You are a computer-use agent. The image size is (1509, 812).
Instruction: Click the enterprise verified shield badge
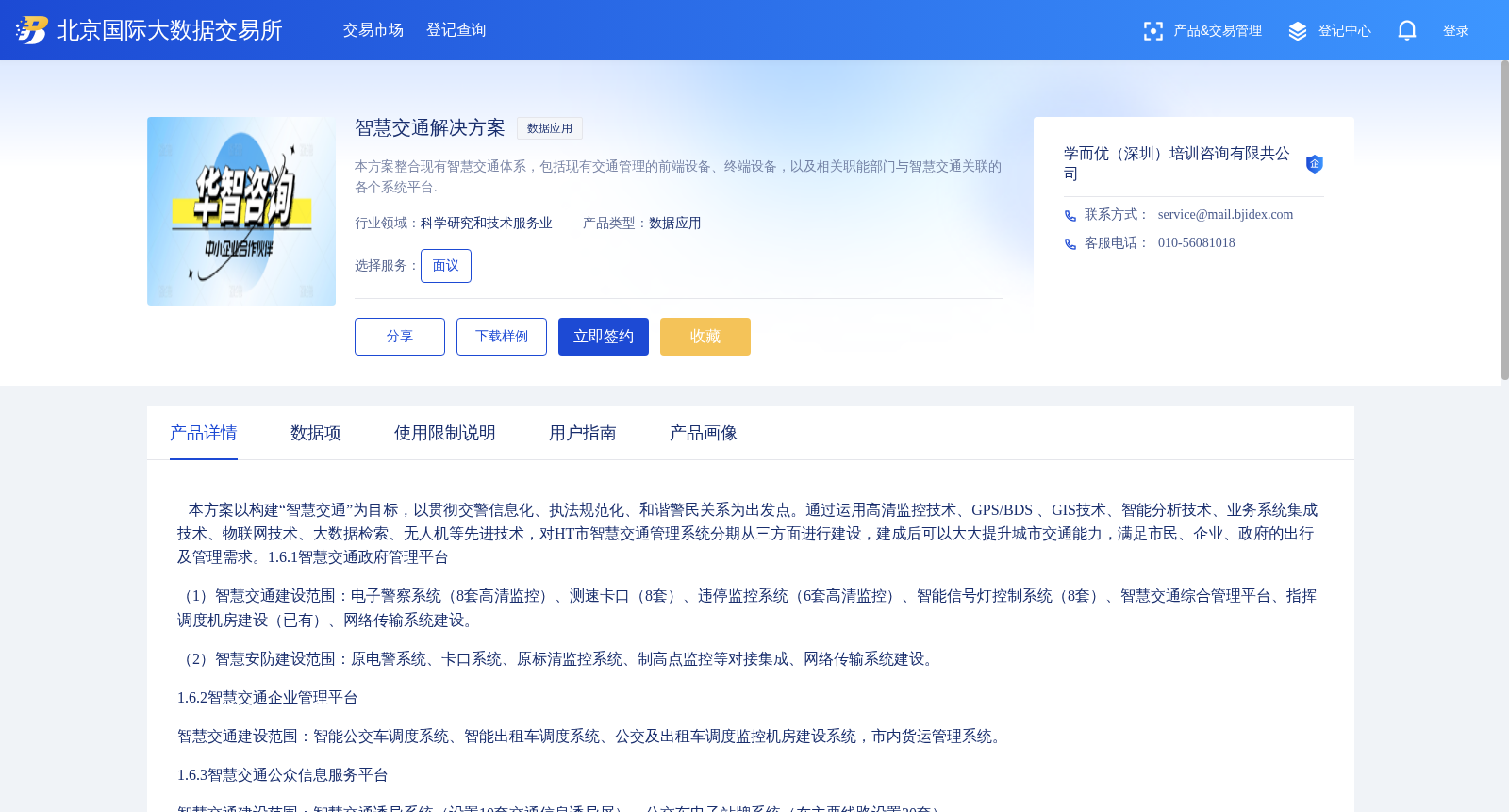pos(1314,164)
